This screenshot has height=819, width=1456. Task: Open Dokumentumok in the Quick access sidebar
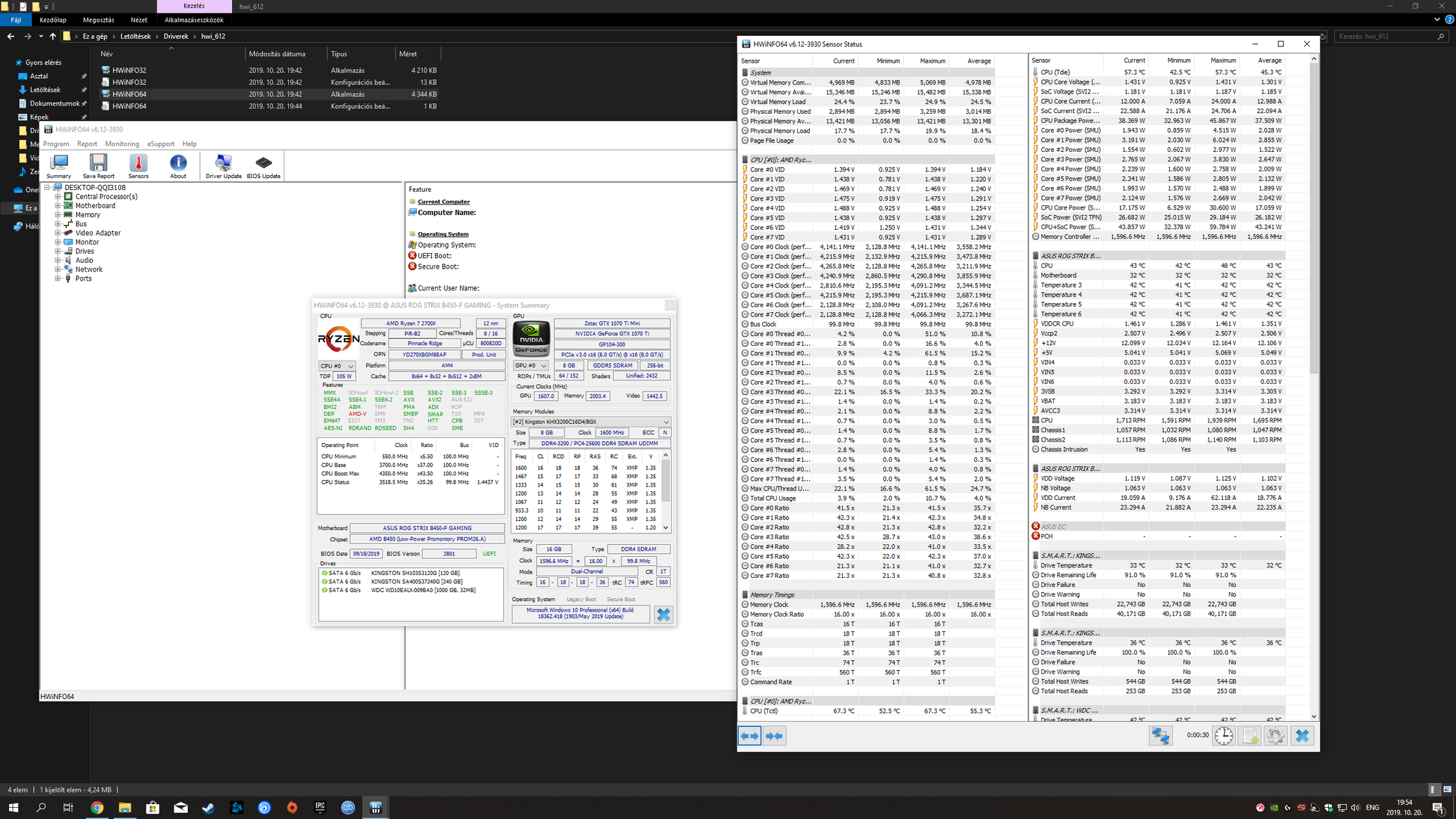point(54,103)
